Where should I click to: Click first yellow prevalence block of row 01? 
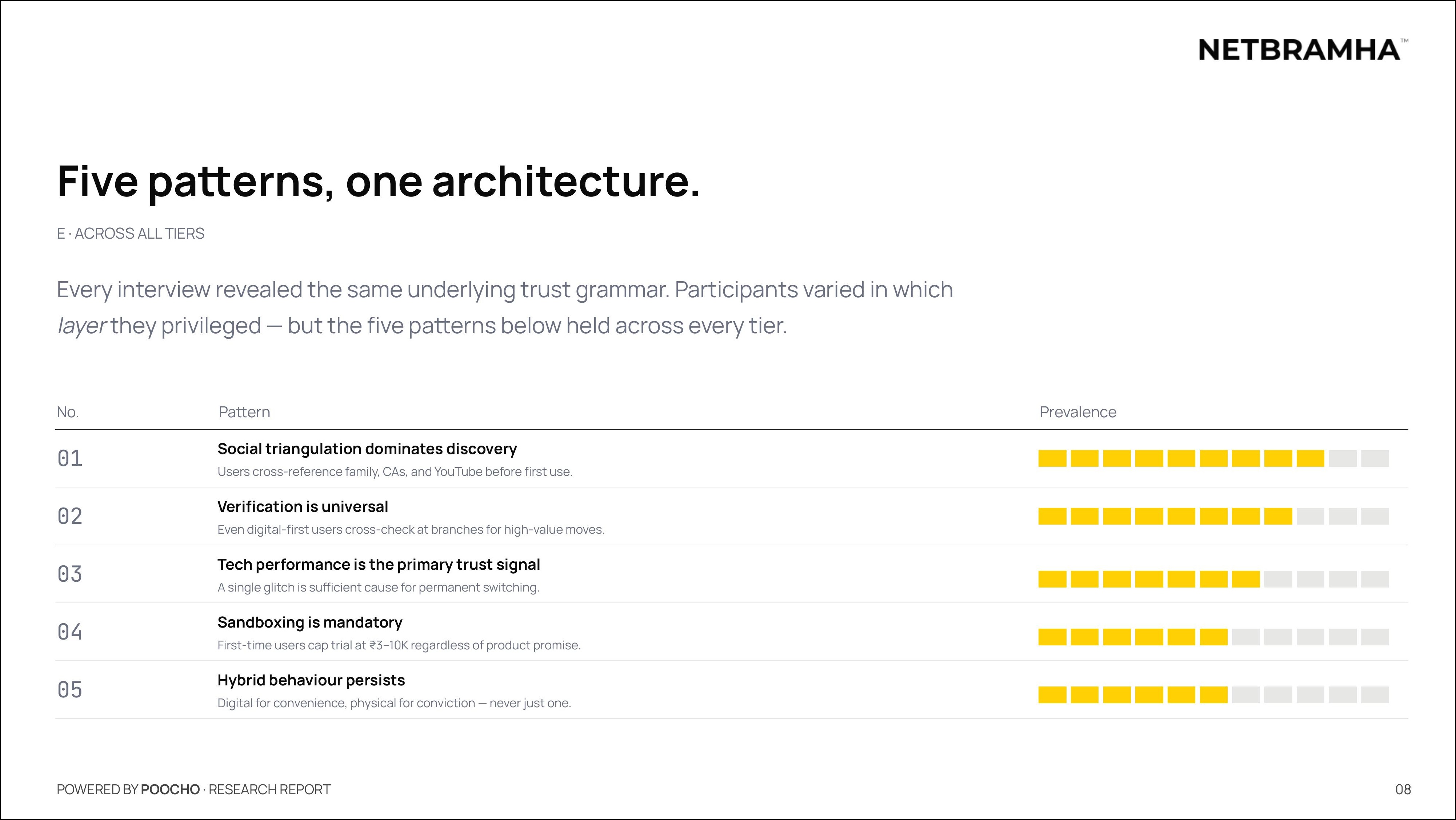[1052, 459]
